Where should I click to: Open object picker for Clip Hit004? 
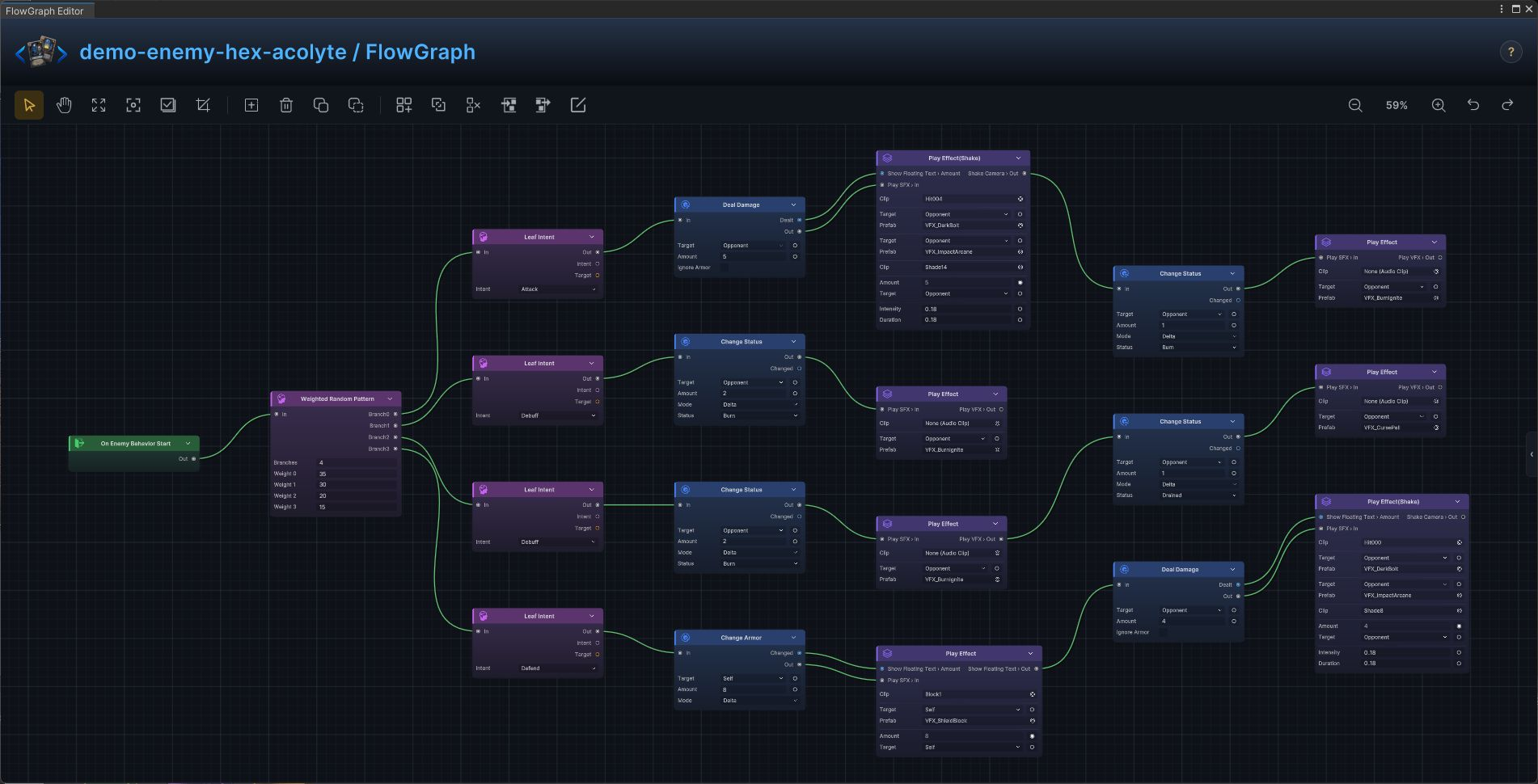[1020, 199]
